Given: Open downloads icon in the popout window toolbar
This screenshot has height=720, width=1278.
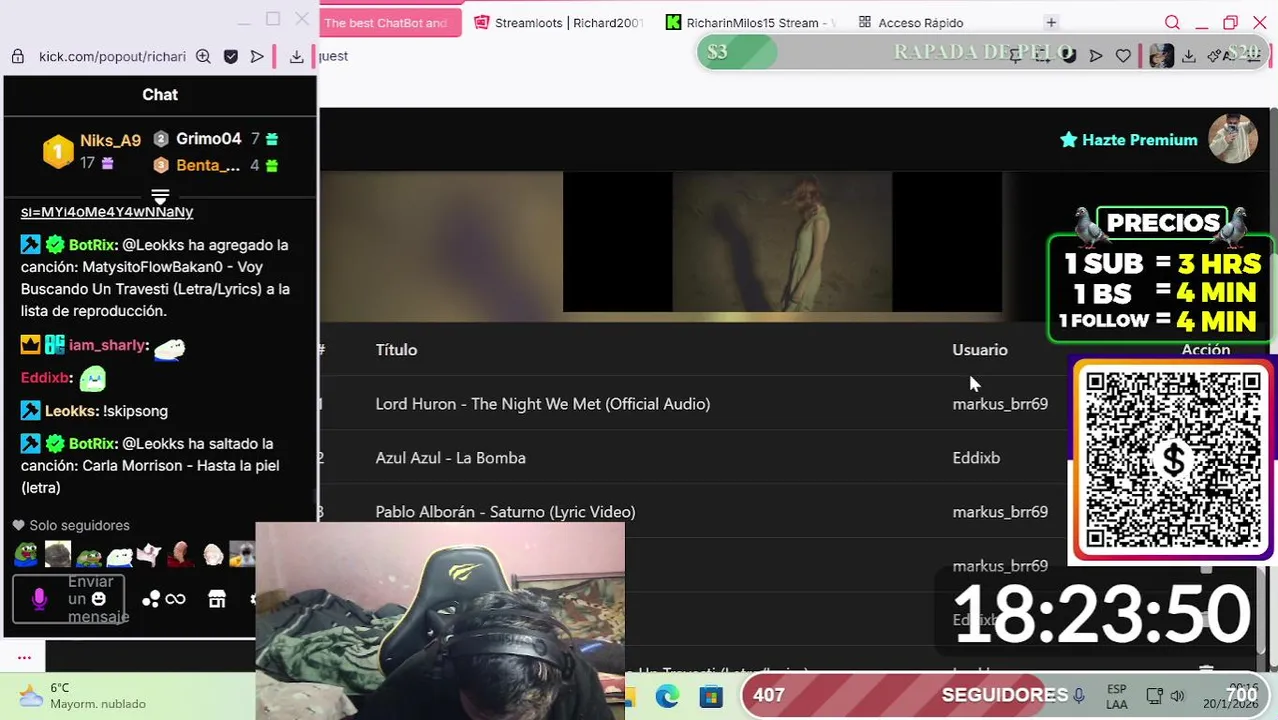Looking at the screenshot, I should [296, 57].
